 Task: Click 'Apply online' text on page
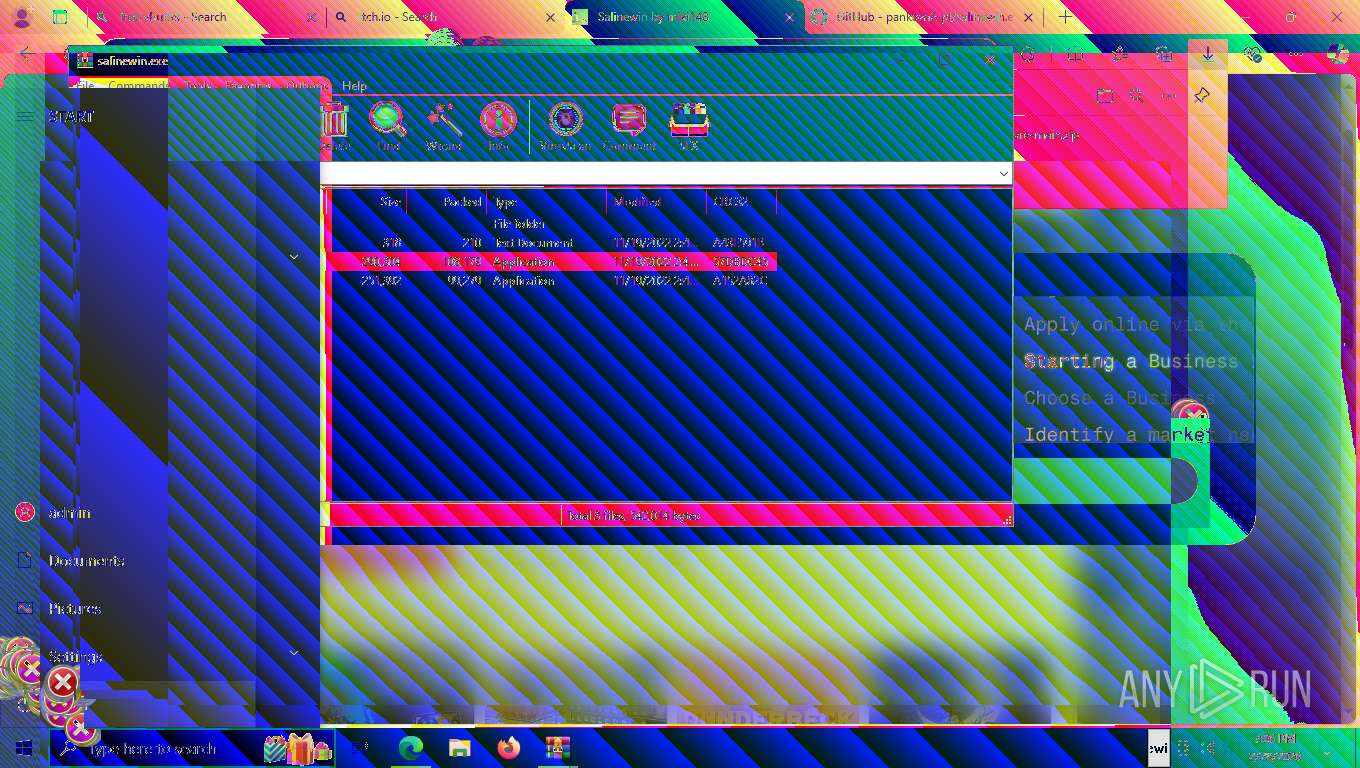[x=1091, y=324]
